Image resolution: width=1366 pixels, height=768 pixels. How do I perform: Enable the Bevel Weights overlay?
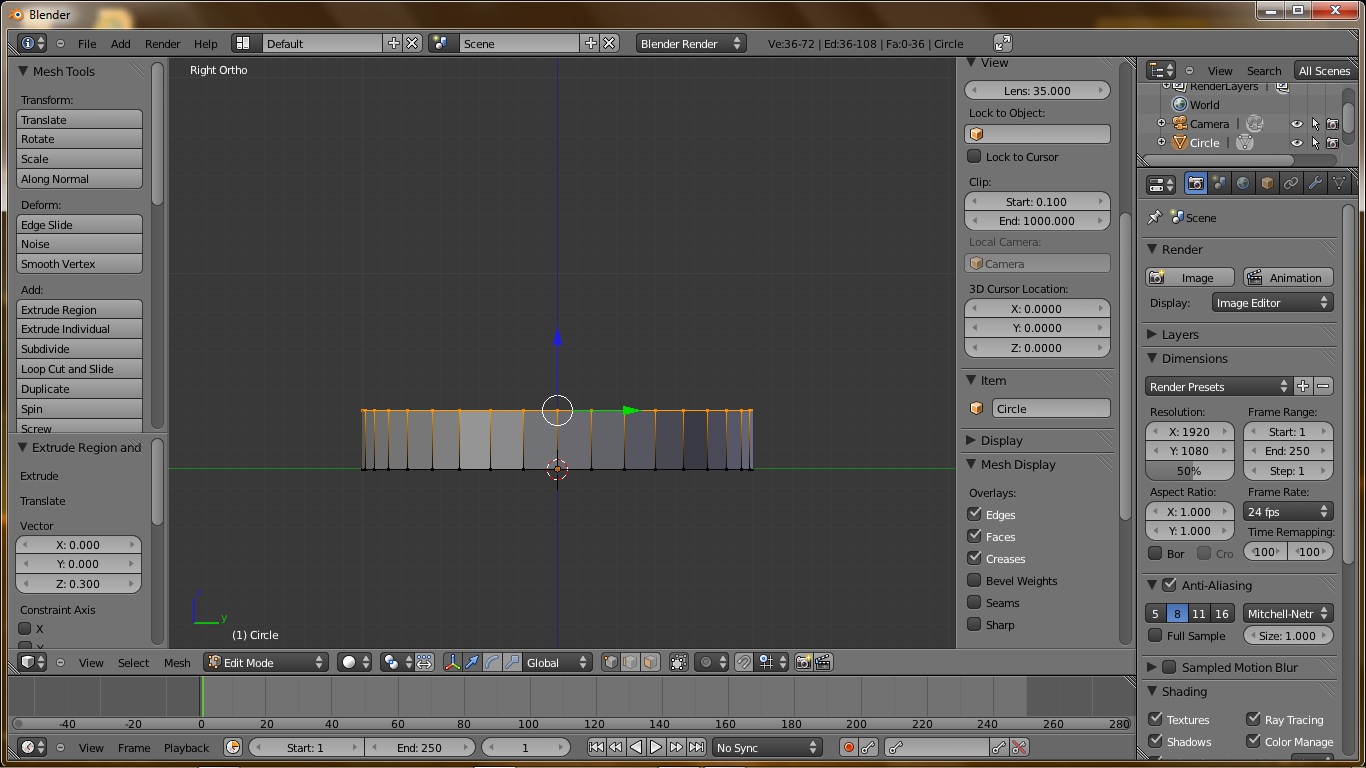(x=974, y=580)
